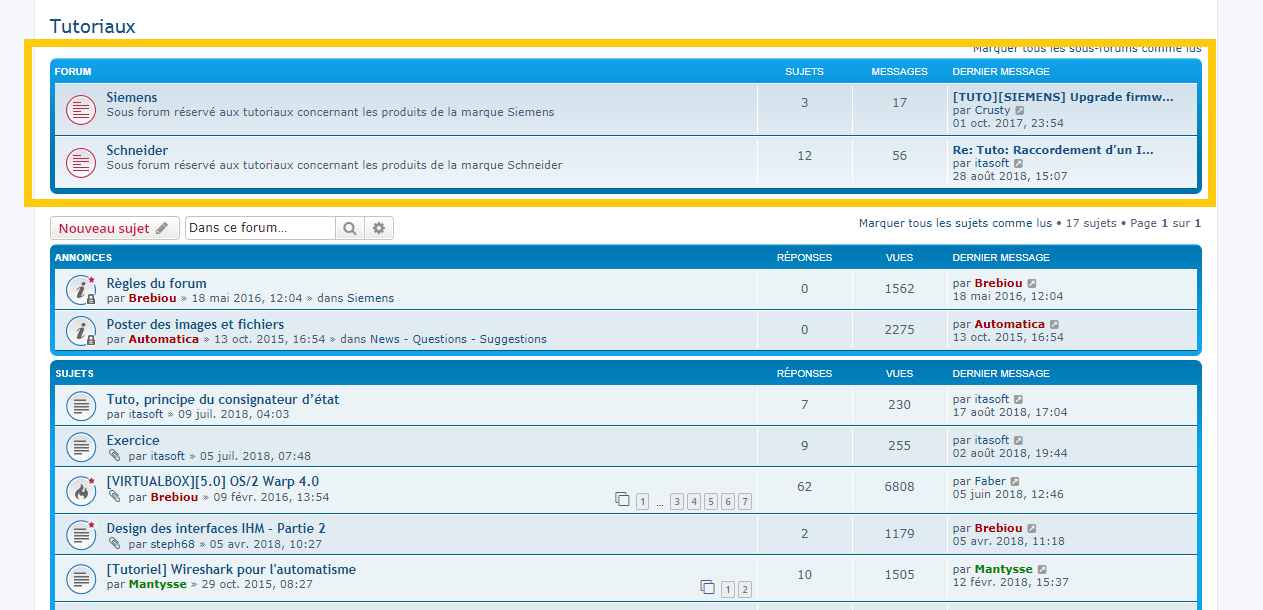1263x610 pixels.
Task: Go to page 2 of Wireshark tutorial
Action: pos(745,590)
